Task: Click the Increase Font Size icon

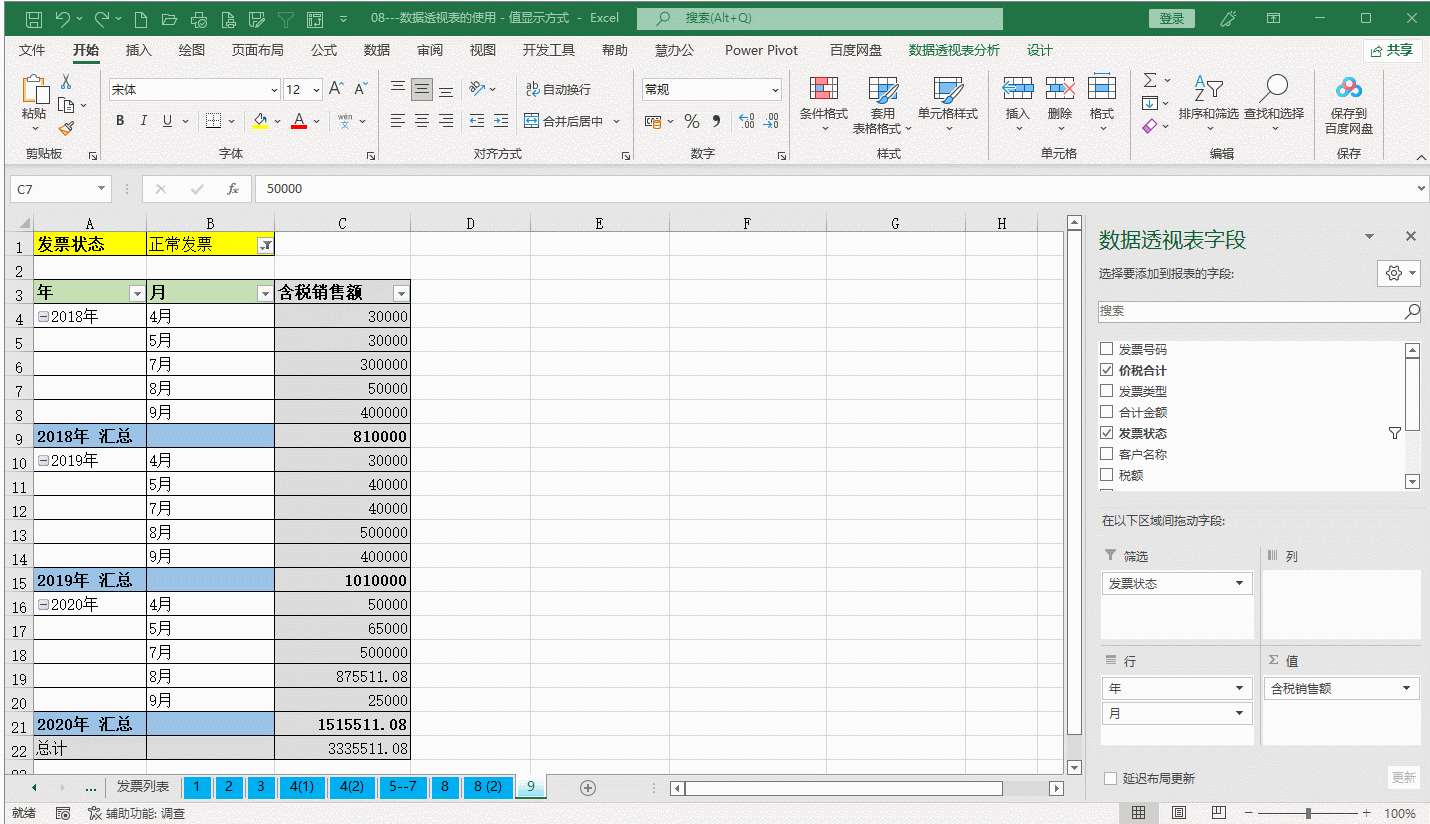Action: click(337, 89)
